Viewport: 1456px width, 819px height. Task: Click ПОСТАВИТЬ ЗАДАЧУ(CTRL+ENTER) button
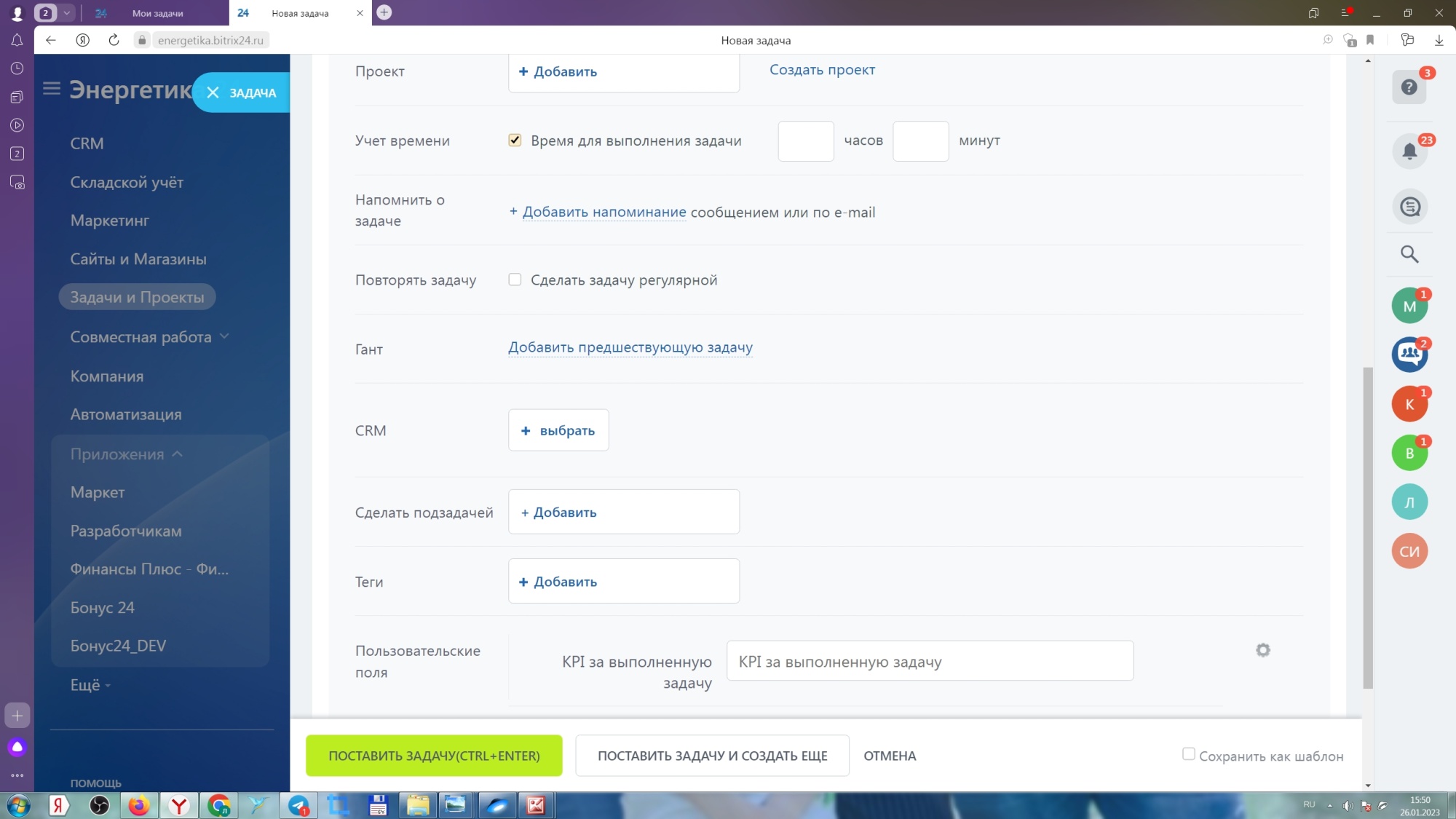434,756
